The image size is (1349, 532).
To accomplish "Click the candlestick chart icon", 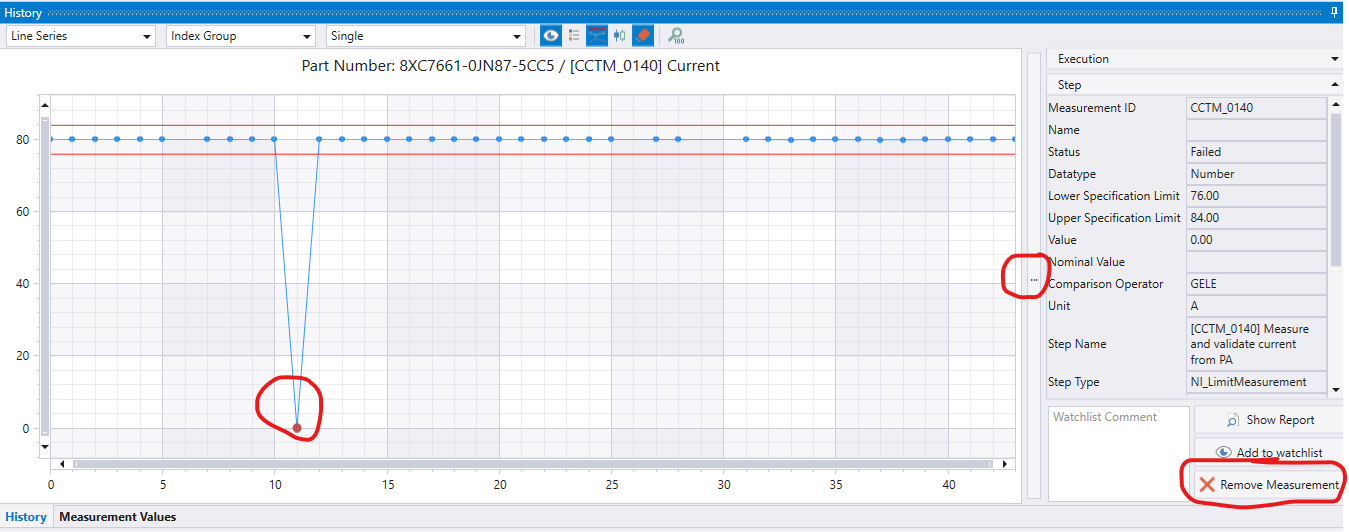I will click(620, 36).
